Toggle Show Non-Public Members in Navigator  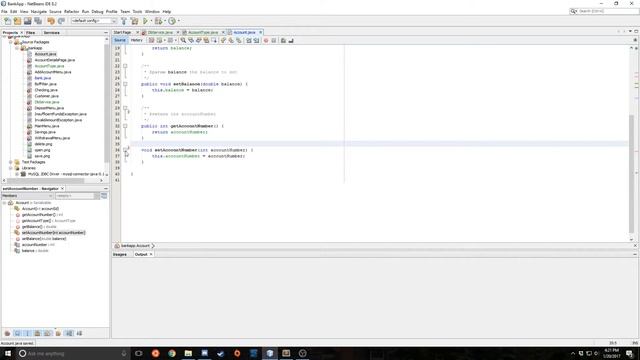(x=38, y=333)
